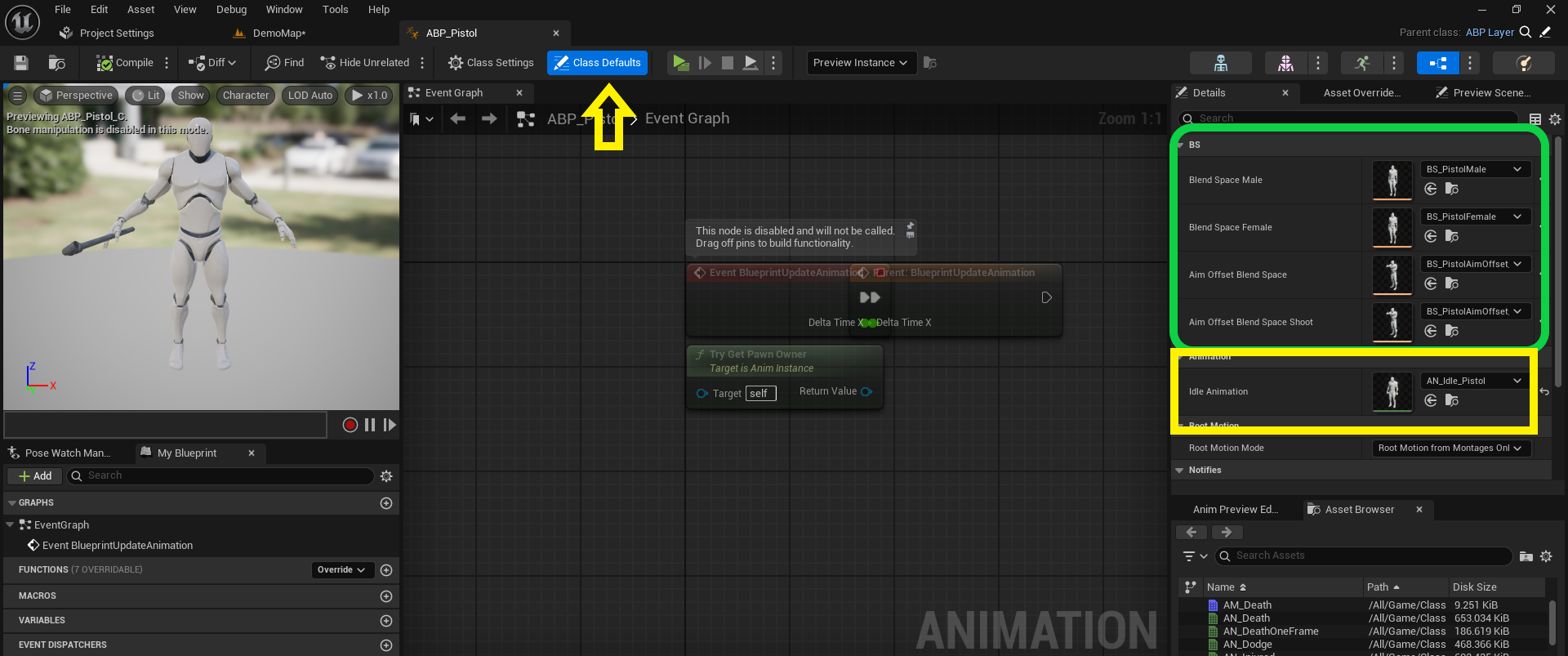Navigate back with the graph left arrow
The image size is (1568, 656).
(x=458, y=119)
